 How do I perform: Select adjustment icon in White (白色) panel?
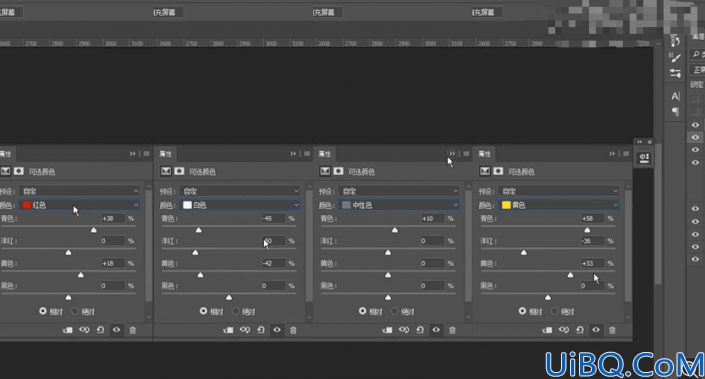(x=166, y=171)
